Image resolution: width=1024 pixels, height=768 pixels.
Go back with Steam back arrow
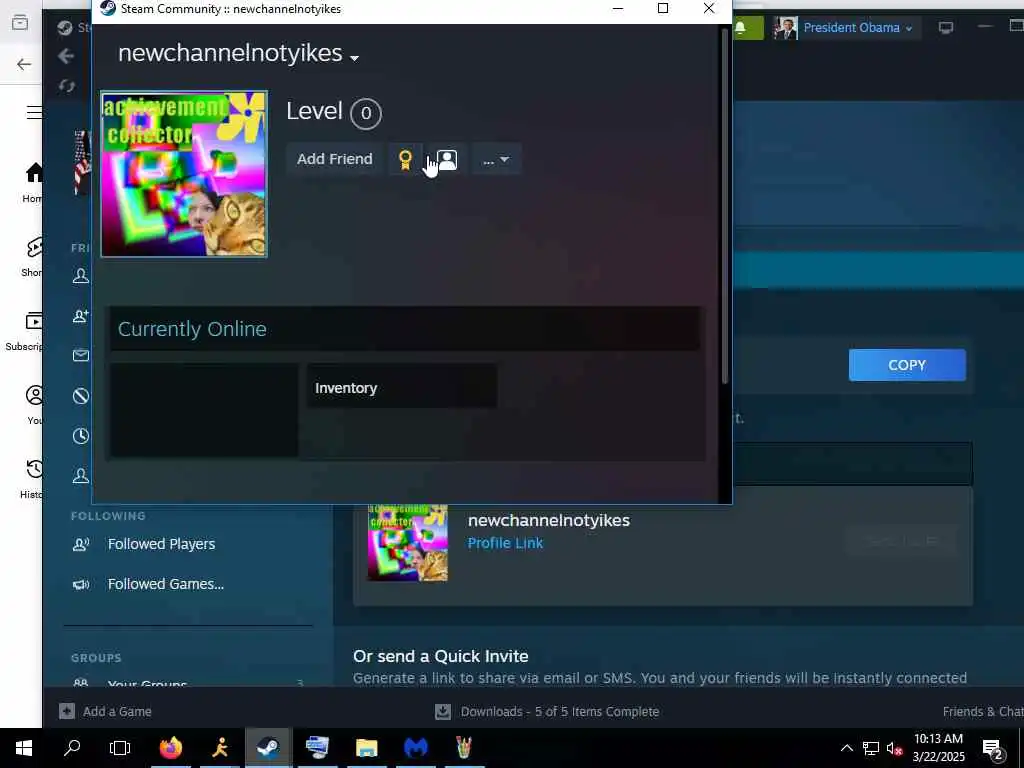[x=66, y=56]
